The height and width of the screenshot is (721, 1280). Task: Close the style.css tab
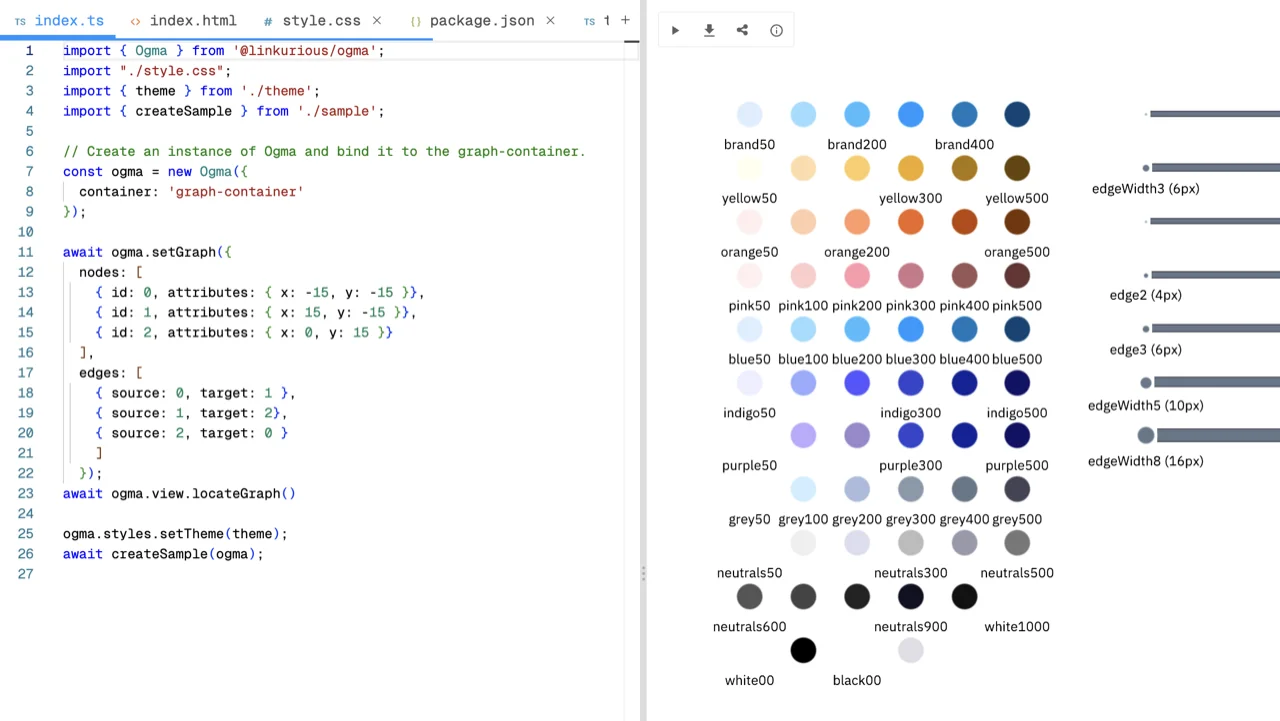click(x=377, y=20)
